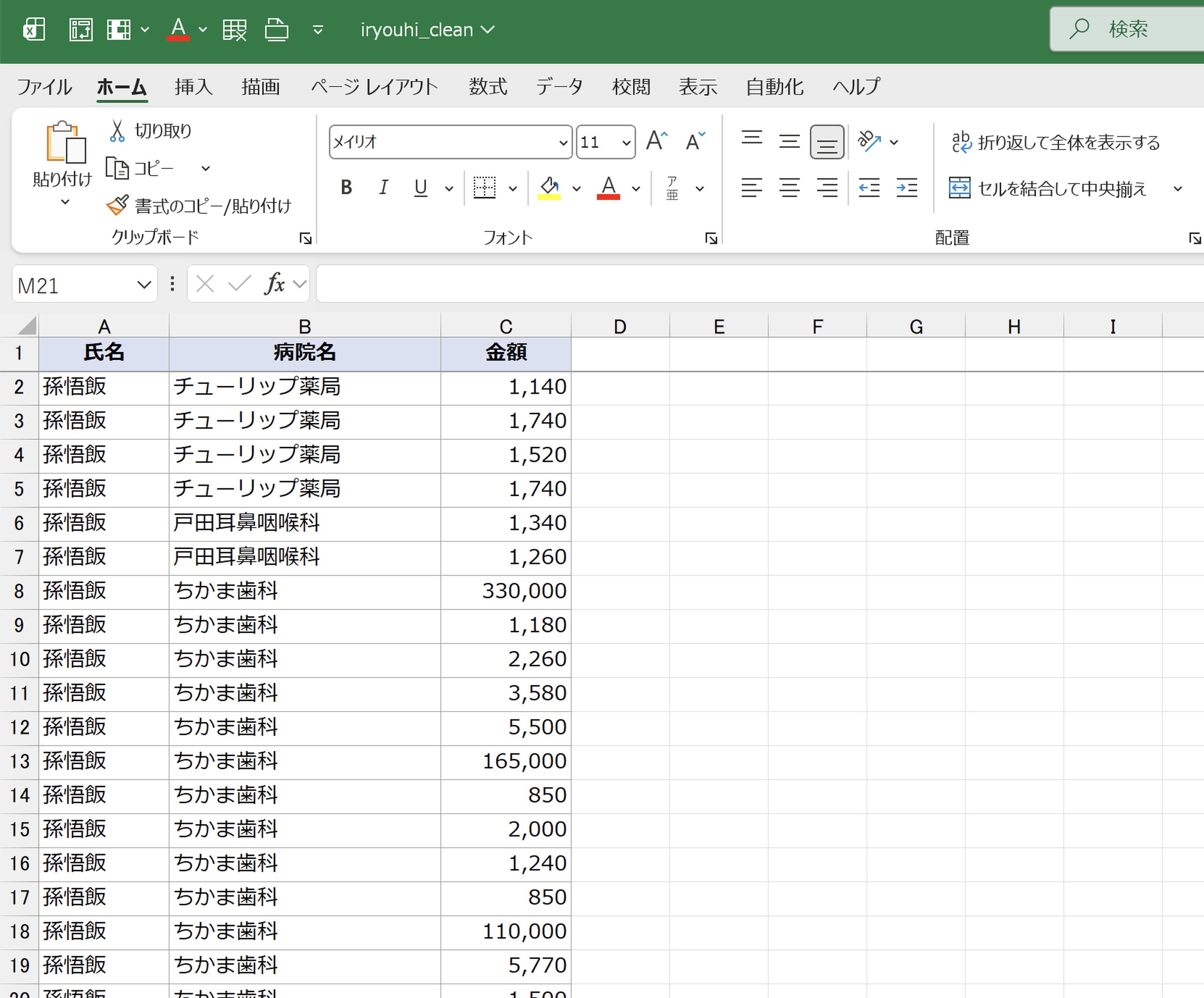Click the text orientation icon
The height and width of the screenshot is (998, 1204).
pyautogui.click(x=869, y=141)
